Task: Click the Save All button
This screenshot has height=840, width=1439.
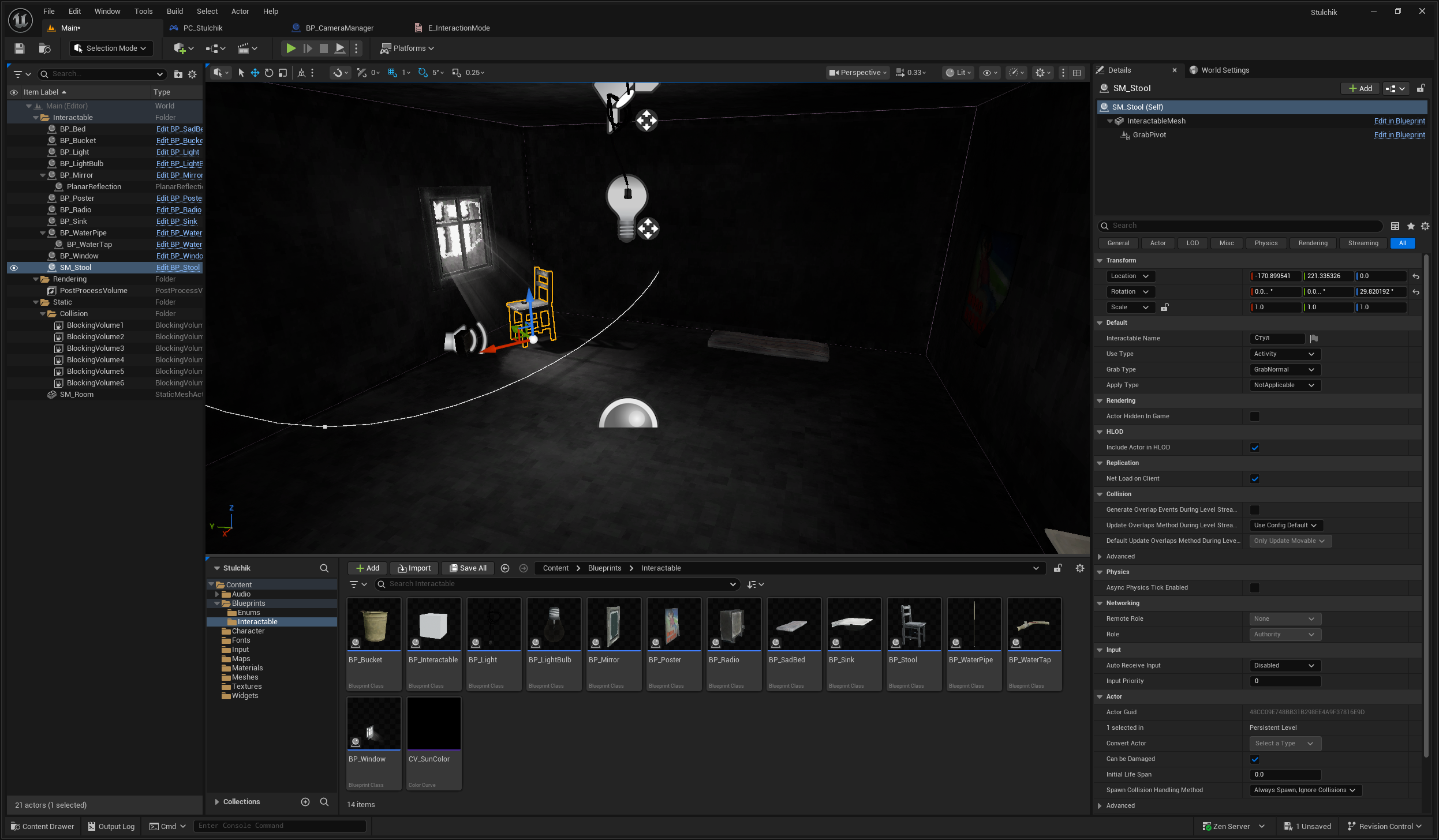Action: [x=468, y=568]
